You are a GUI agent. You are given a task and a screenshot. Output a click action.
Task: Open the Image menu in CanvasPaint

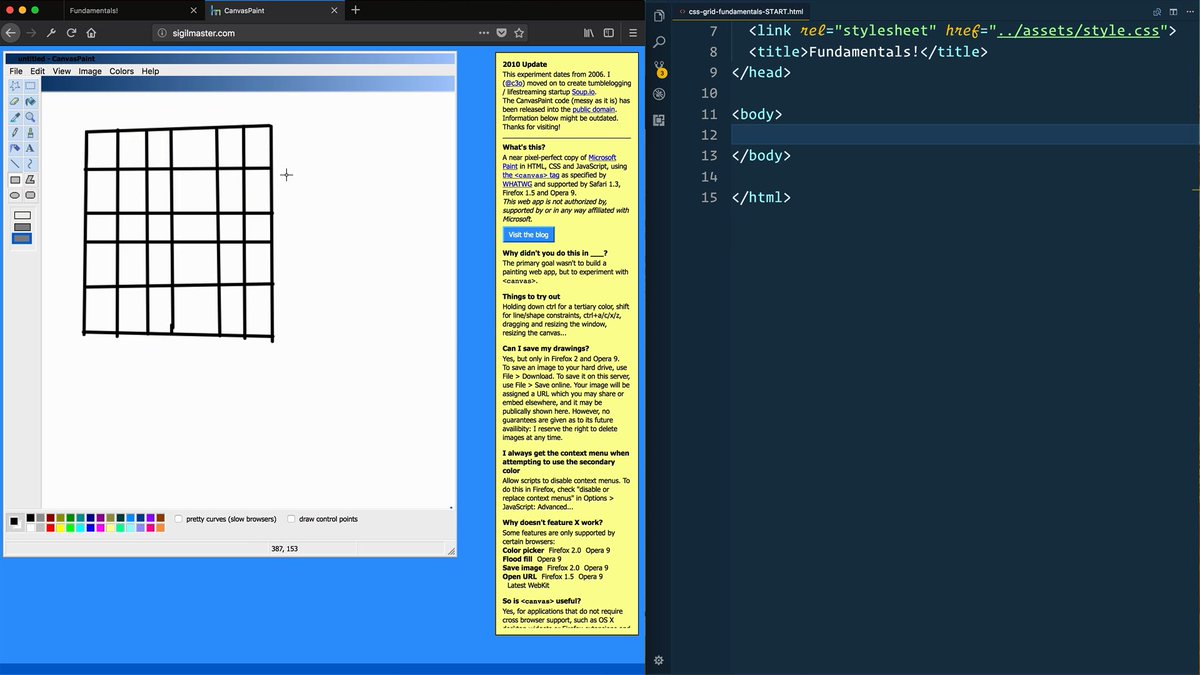click(x=90, y=71)
